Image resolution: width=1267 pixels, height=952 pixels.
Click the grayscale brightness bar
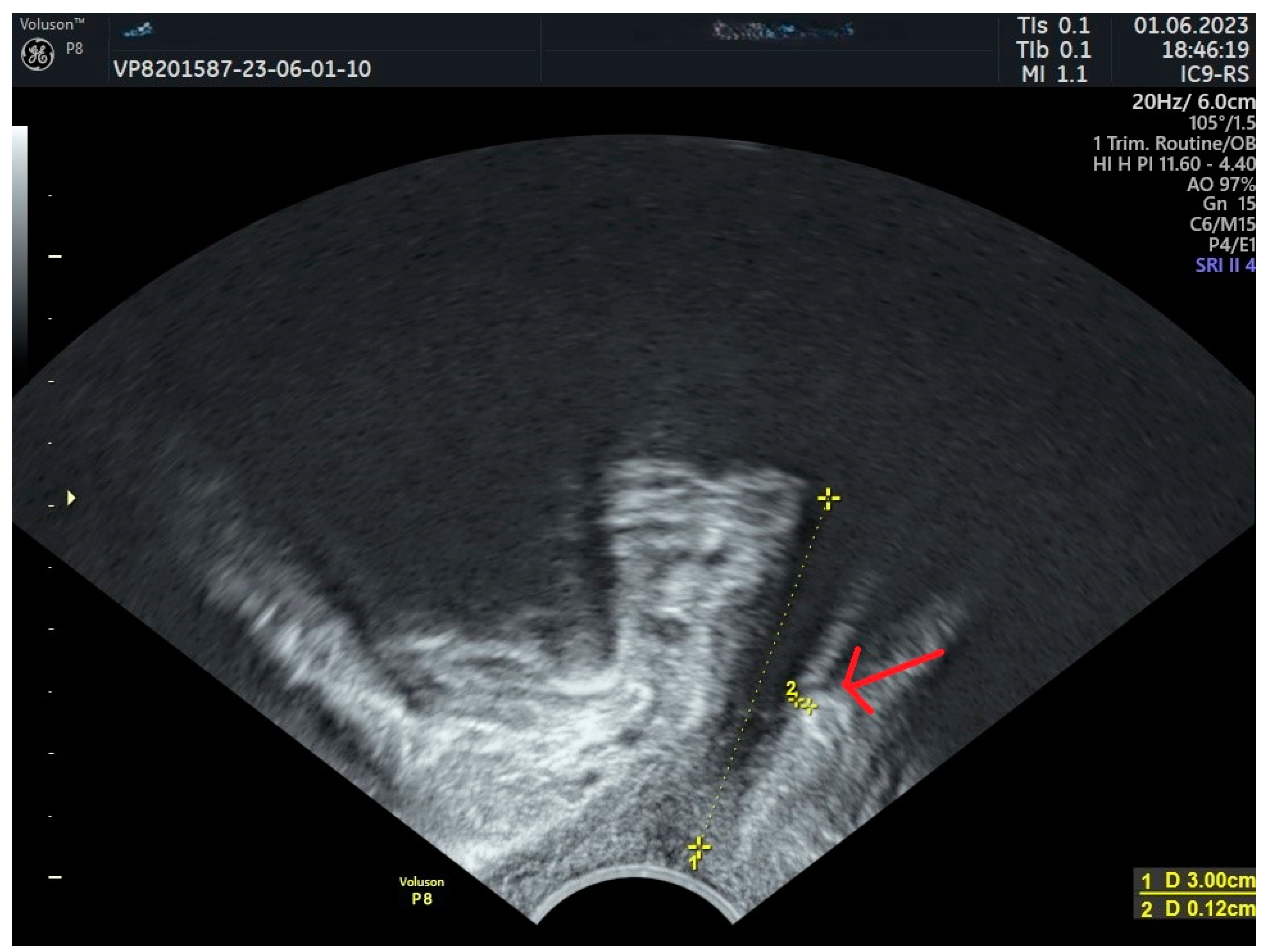pyautogui.click(x=20, y=241)
